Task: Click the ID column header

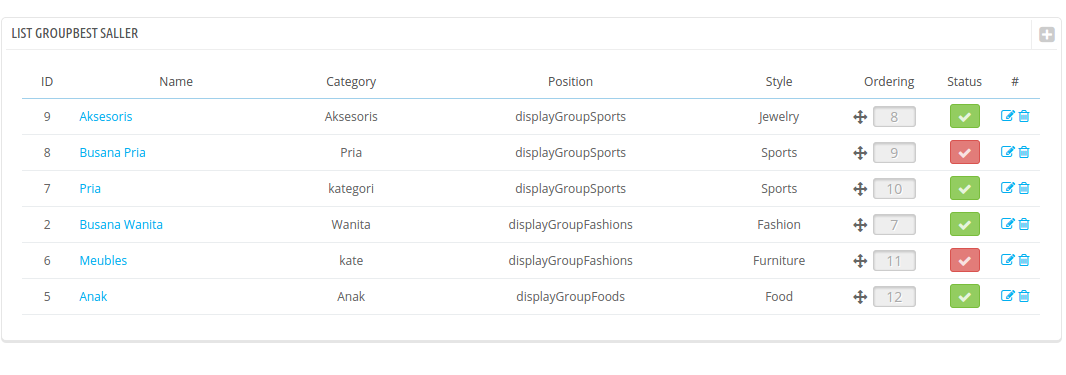Action: point(47,82)
